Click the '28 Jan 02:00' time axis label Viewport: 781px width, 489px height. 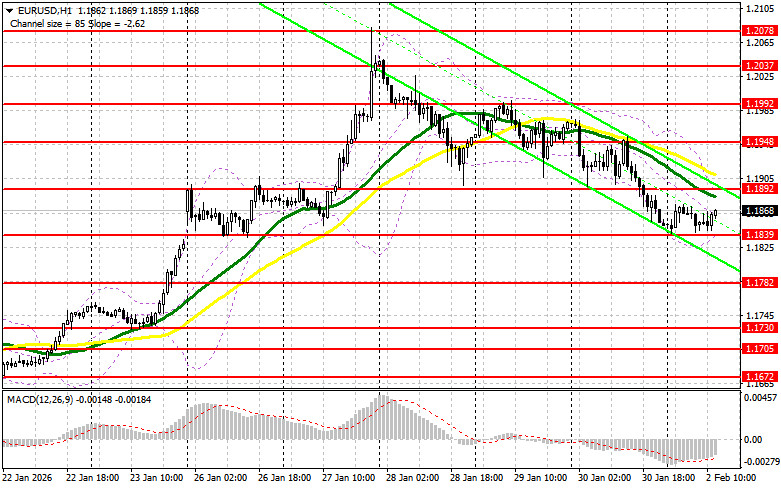(x=413, y=478)
